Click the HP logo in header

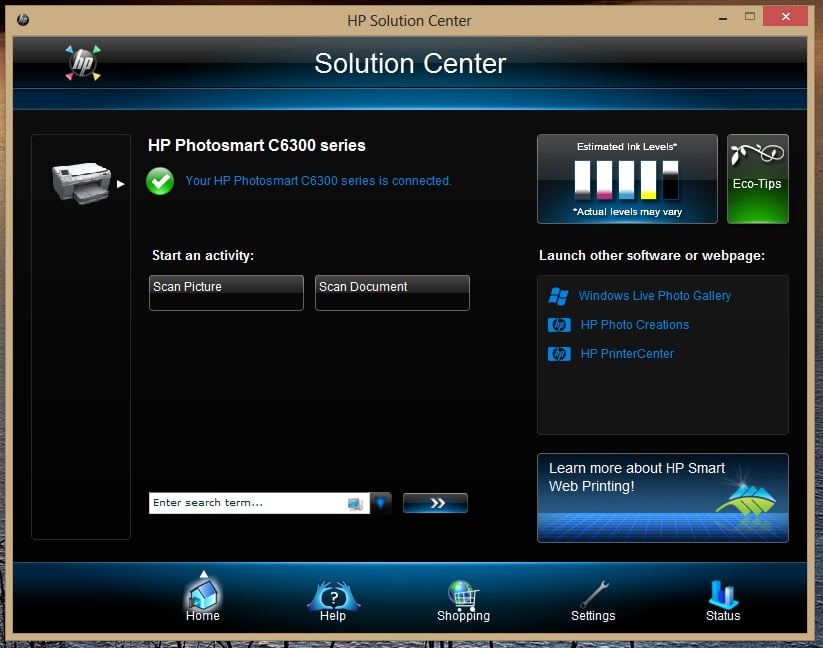81,64
